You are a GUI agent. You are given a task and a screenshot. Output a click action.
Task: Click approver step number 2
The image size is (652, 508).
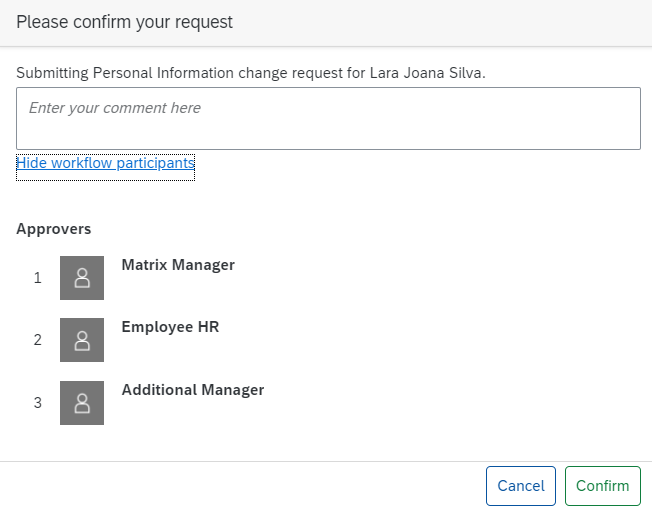point(37,340)
